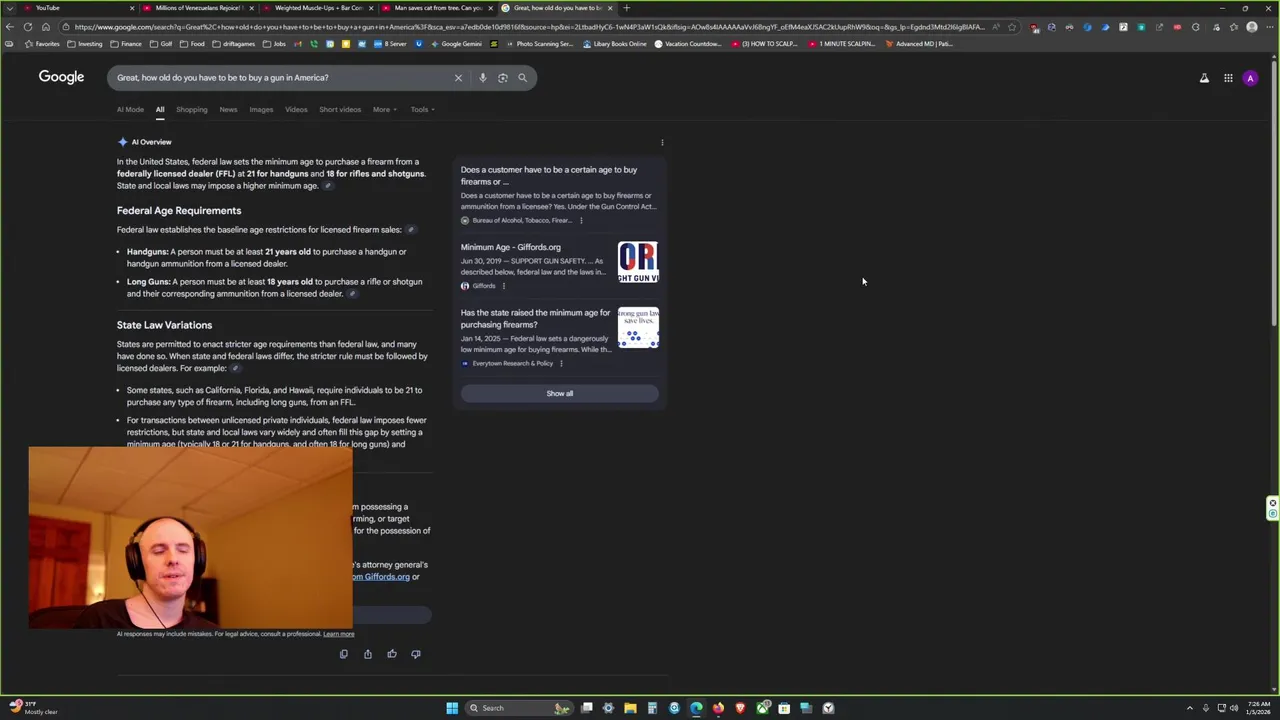Go to the browser home page

pyautogui.click(x=46, y=27)
